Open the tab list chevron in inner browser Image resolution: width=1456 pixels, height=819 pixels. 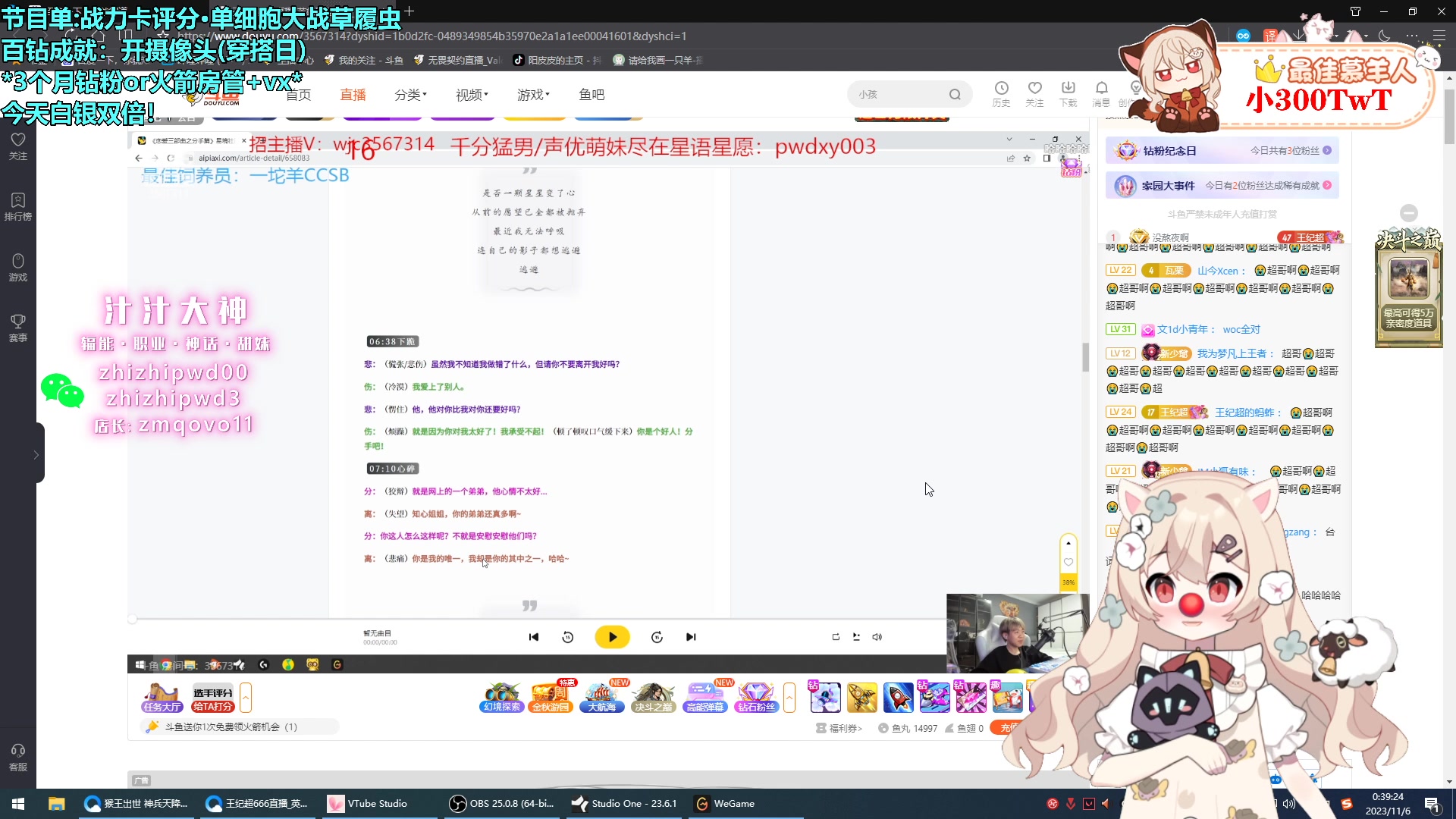(1009, 140)
